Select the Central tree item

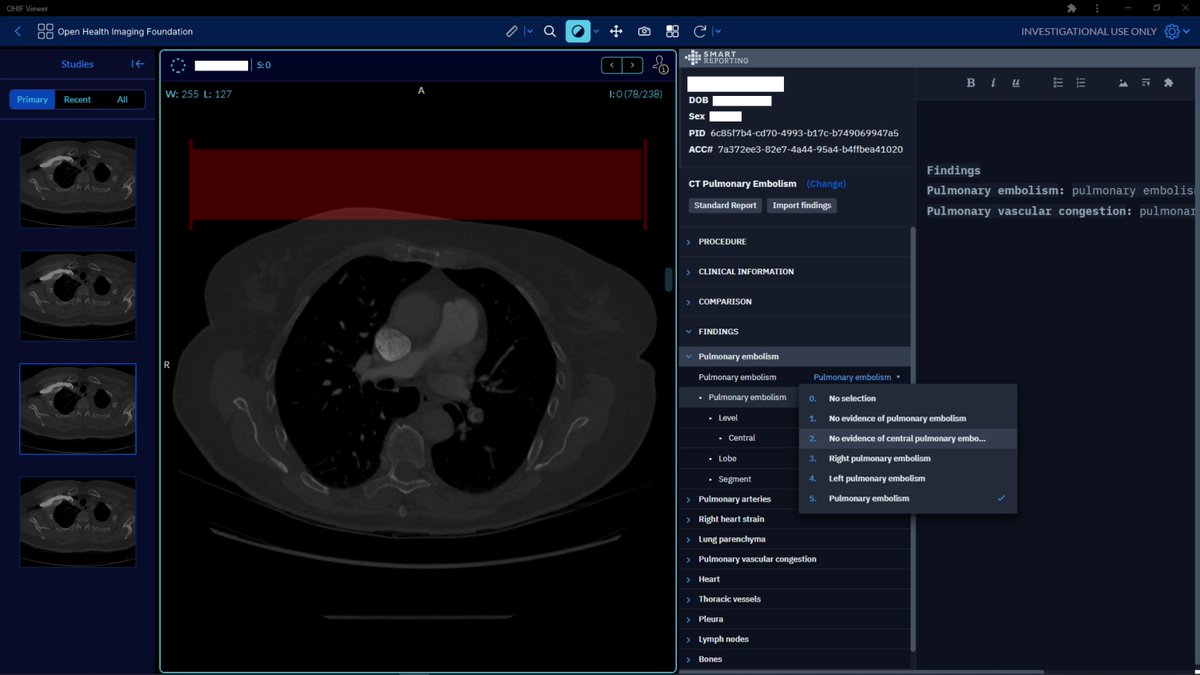coord(742,438)
